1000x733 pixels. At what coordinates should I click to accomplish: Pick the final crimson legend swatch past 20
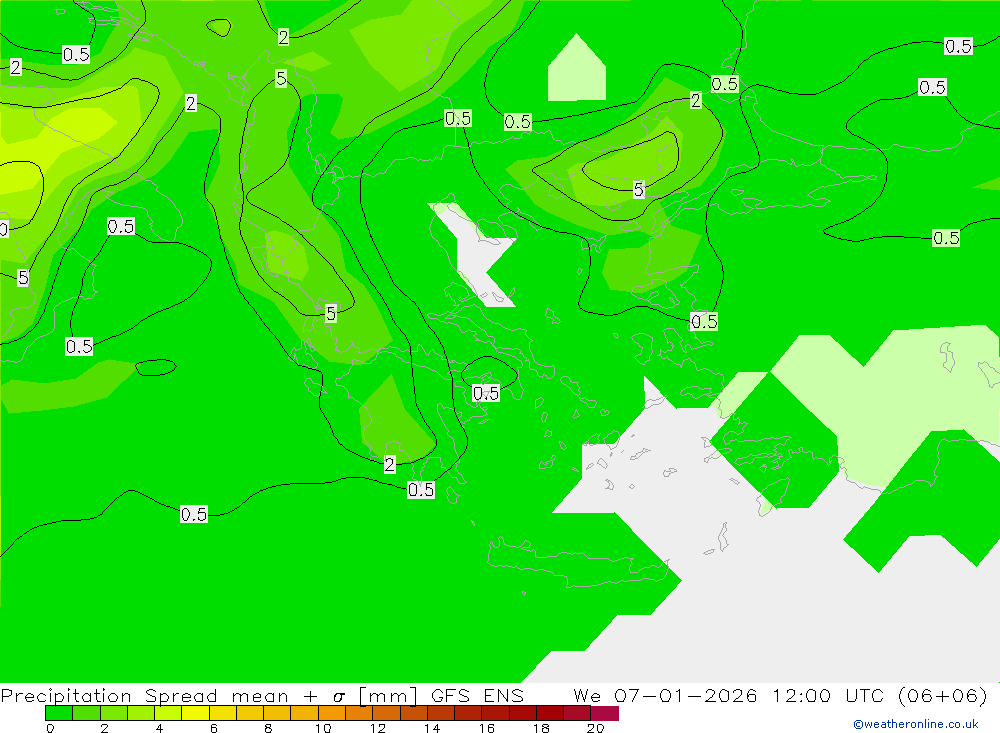point(605,713)
